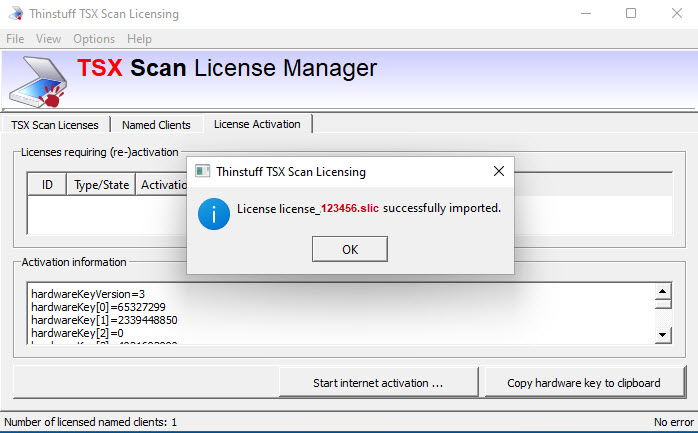This screenshot has width=698, height=433.
Task: Close the license imported dialog
Action: [499, 171]
